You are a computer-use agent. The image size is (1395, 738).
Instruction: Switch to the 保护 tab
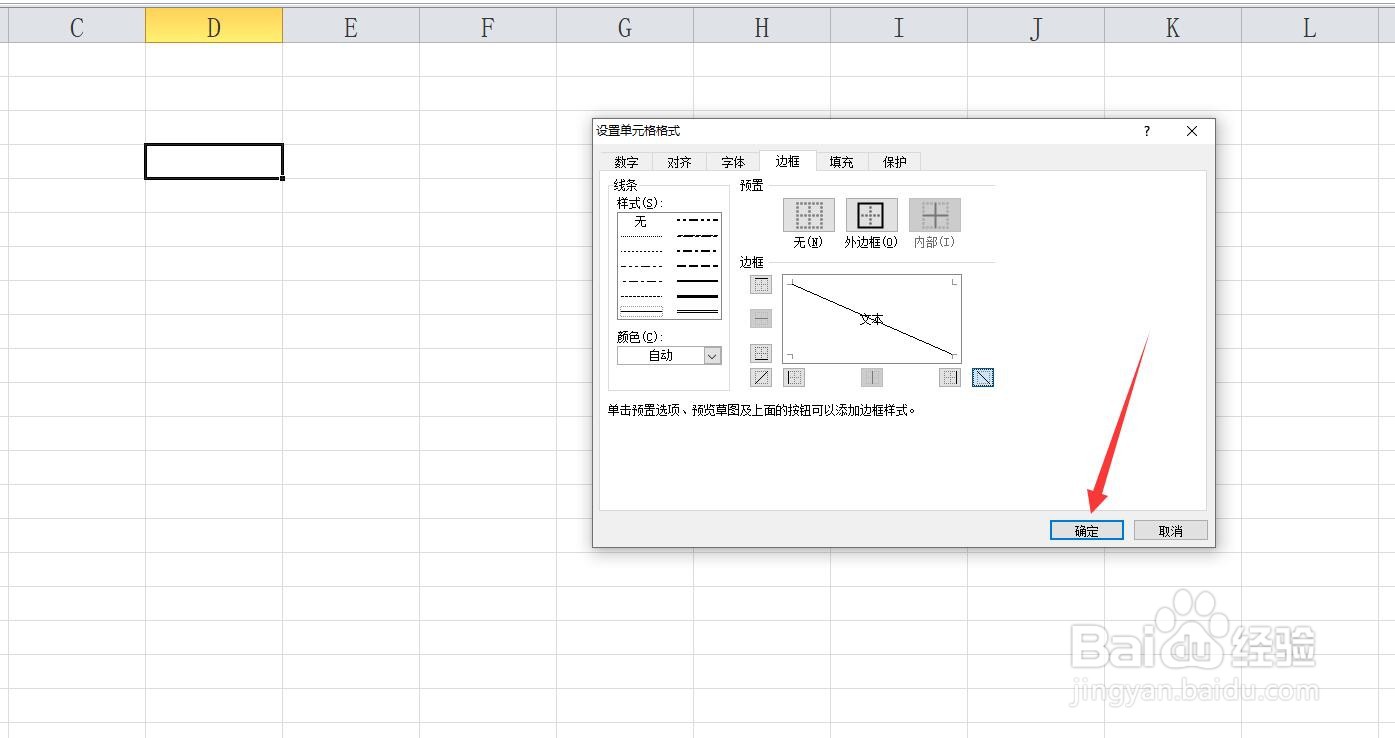pyautogui.click(x=895, y=162)
